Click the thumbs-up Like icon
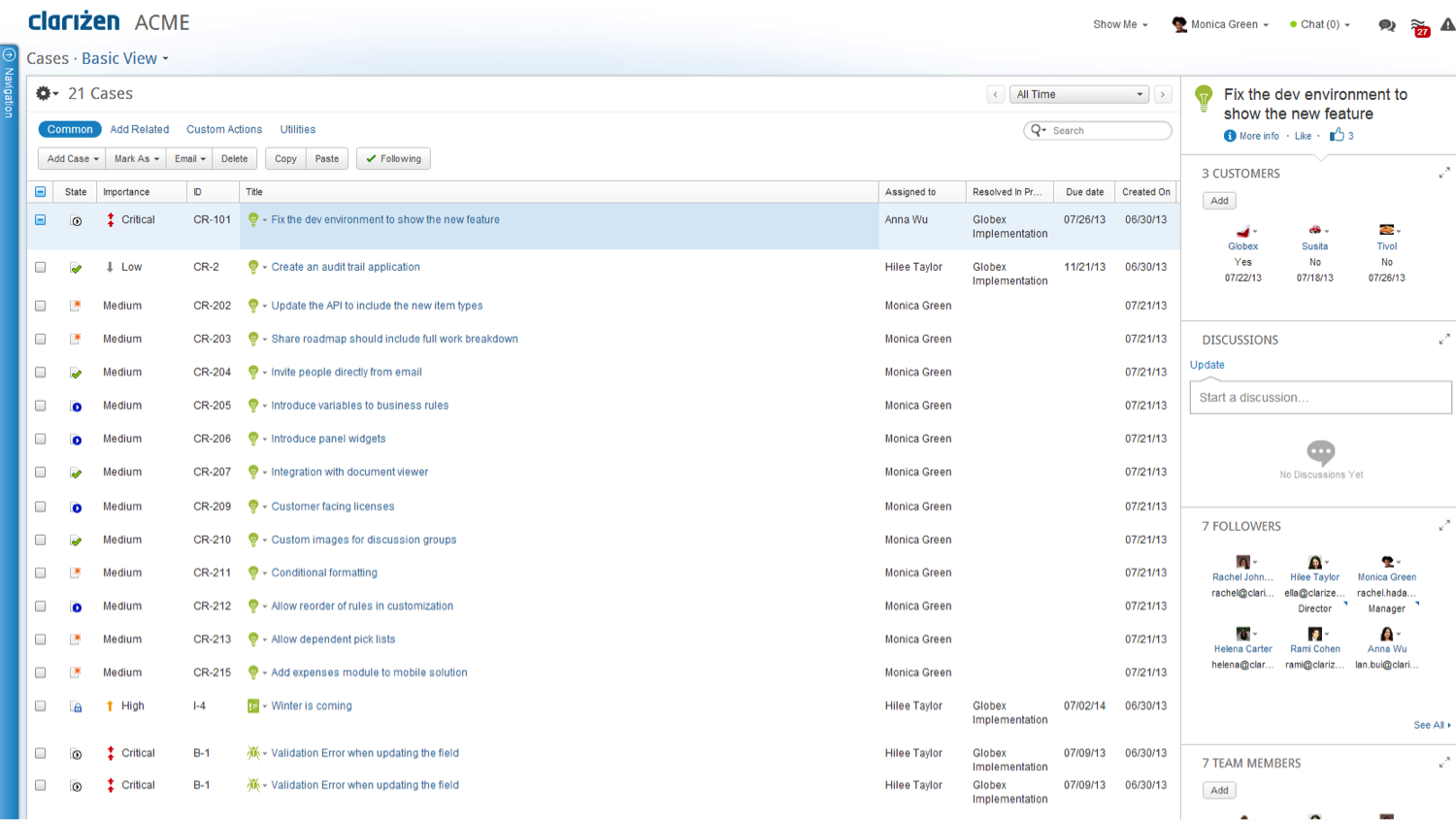This screenshot has width=1456, height=820. click(1337, 135)
